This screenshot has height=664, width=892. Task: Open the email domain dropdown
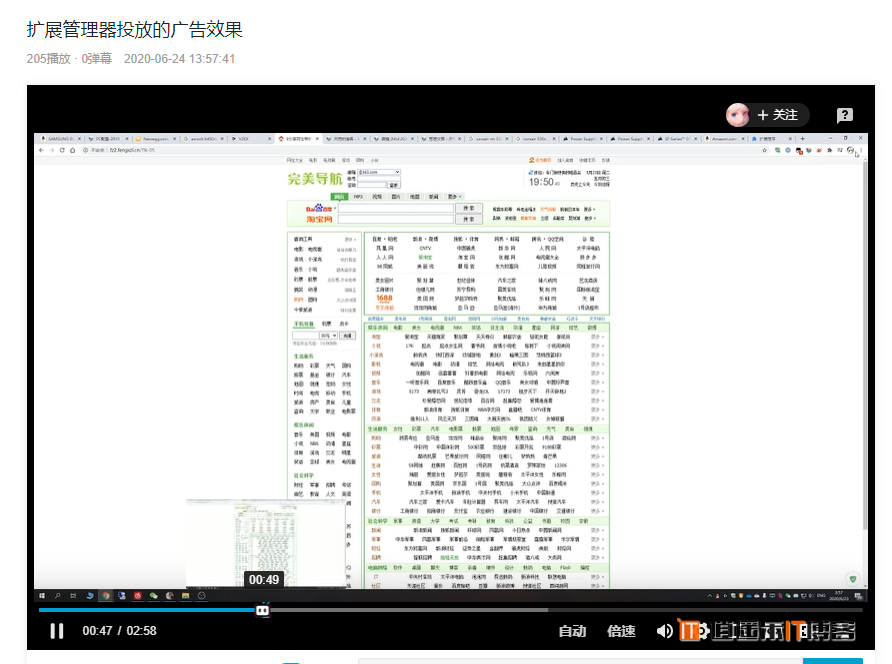pos(379,173)
